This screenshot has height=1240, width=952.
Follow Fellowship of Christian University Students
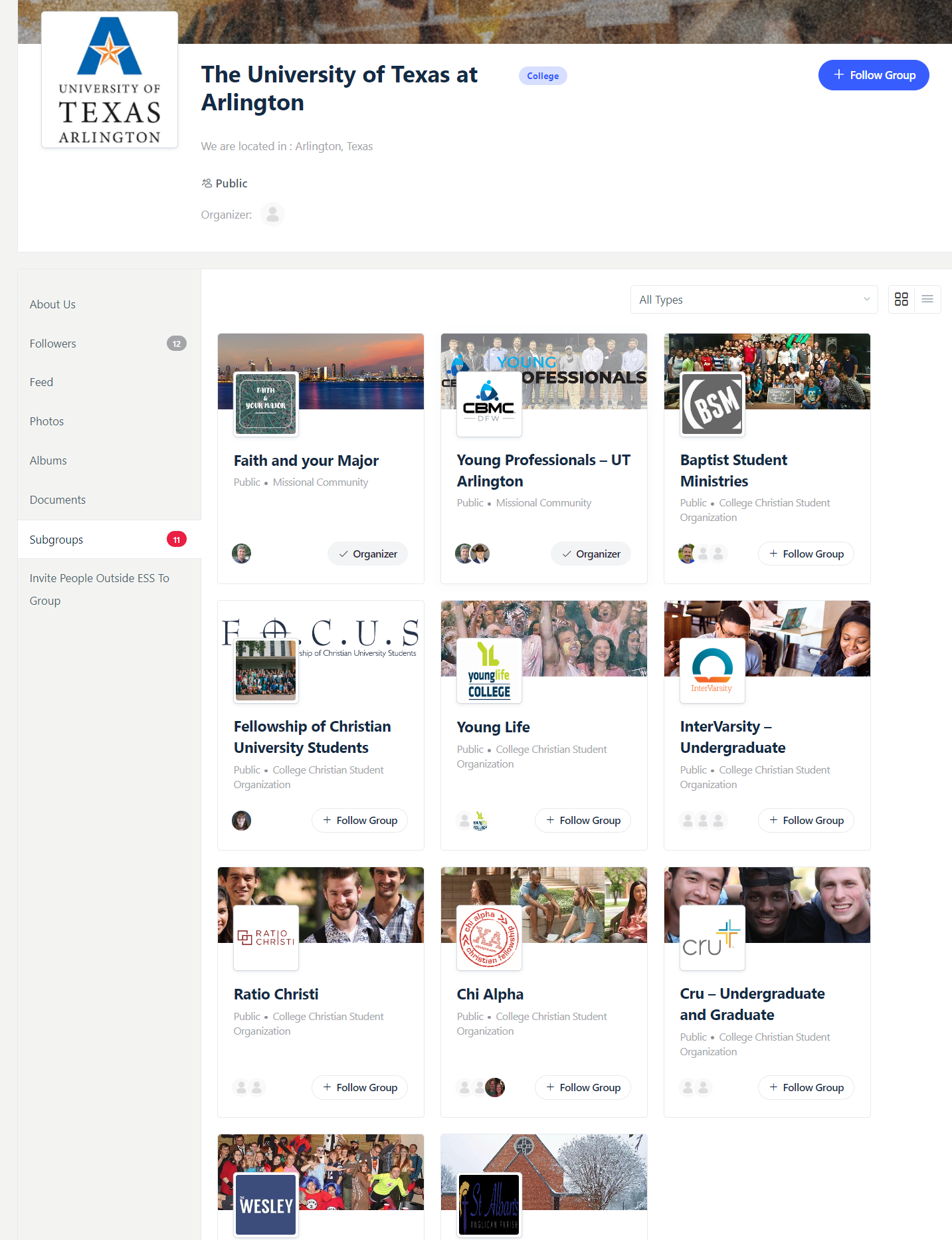tap(359, 821)
